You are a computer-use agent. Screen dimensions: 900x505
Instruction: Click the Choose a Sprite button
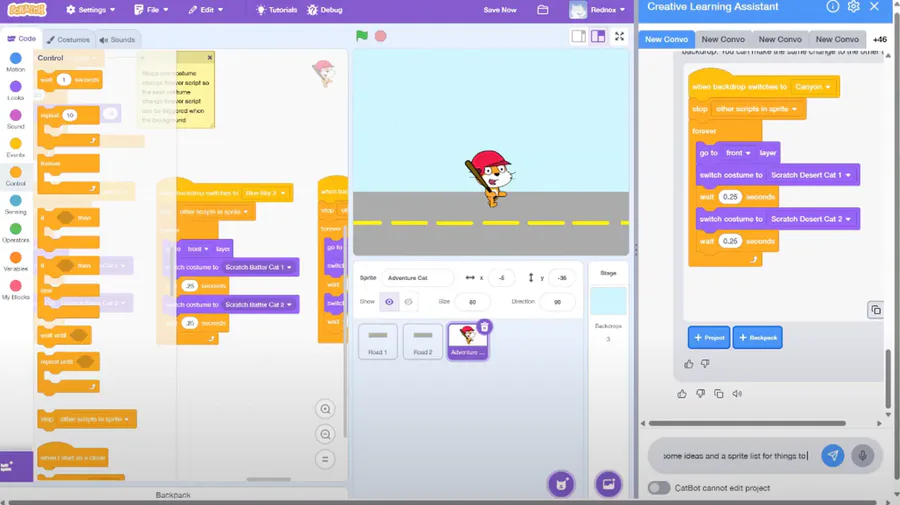point(561,484)
